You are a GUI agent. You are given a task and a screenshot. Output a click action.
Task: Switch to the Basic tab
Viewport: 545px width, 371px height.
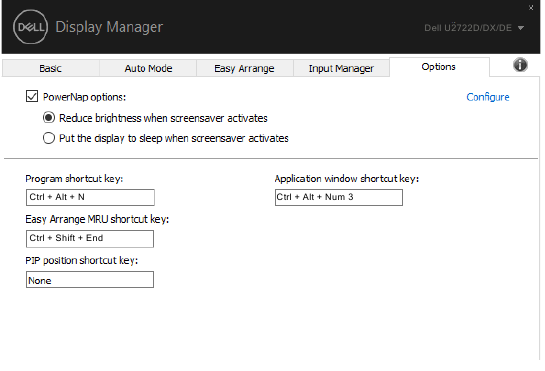51,68
